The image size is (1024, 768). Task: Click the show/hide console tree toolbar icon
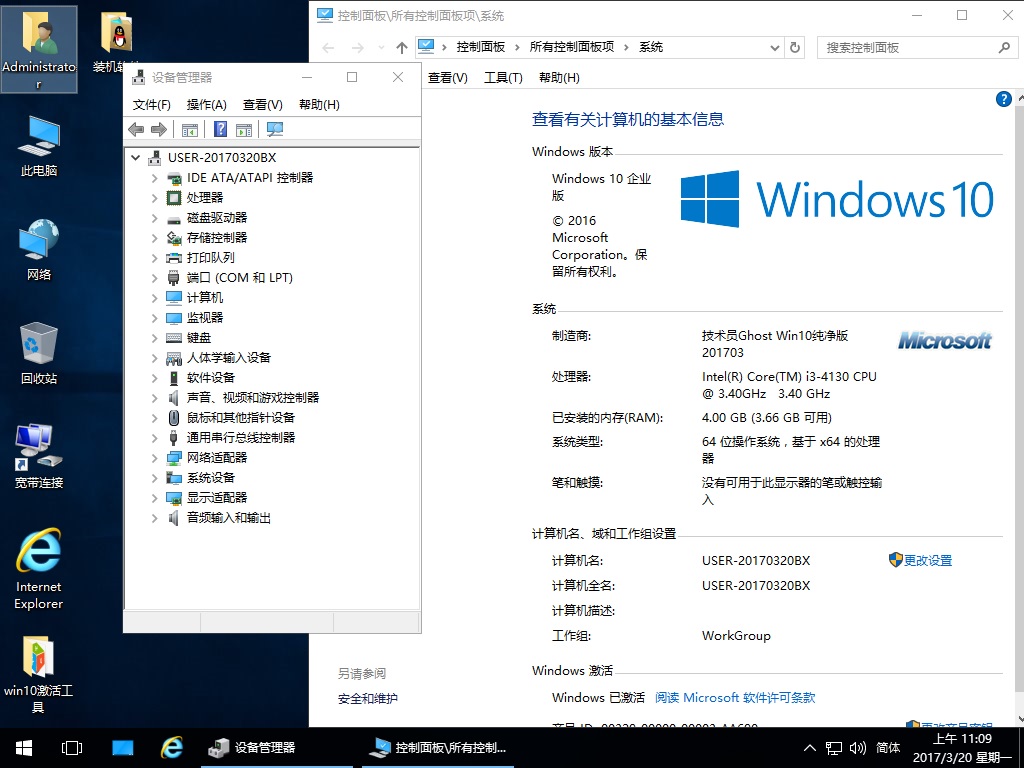click(x=190, y=129)
